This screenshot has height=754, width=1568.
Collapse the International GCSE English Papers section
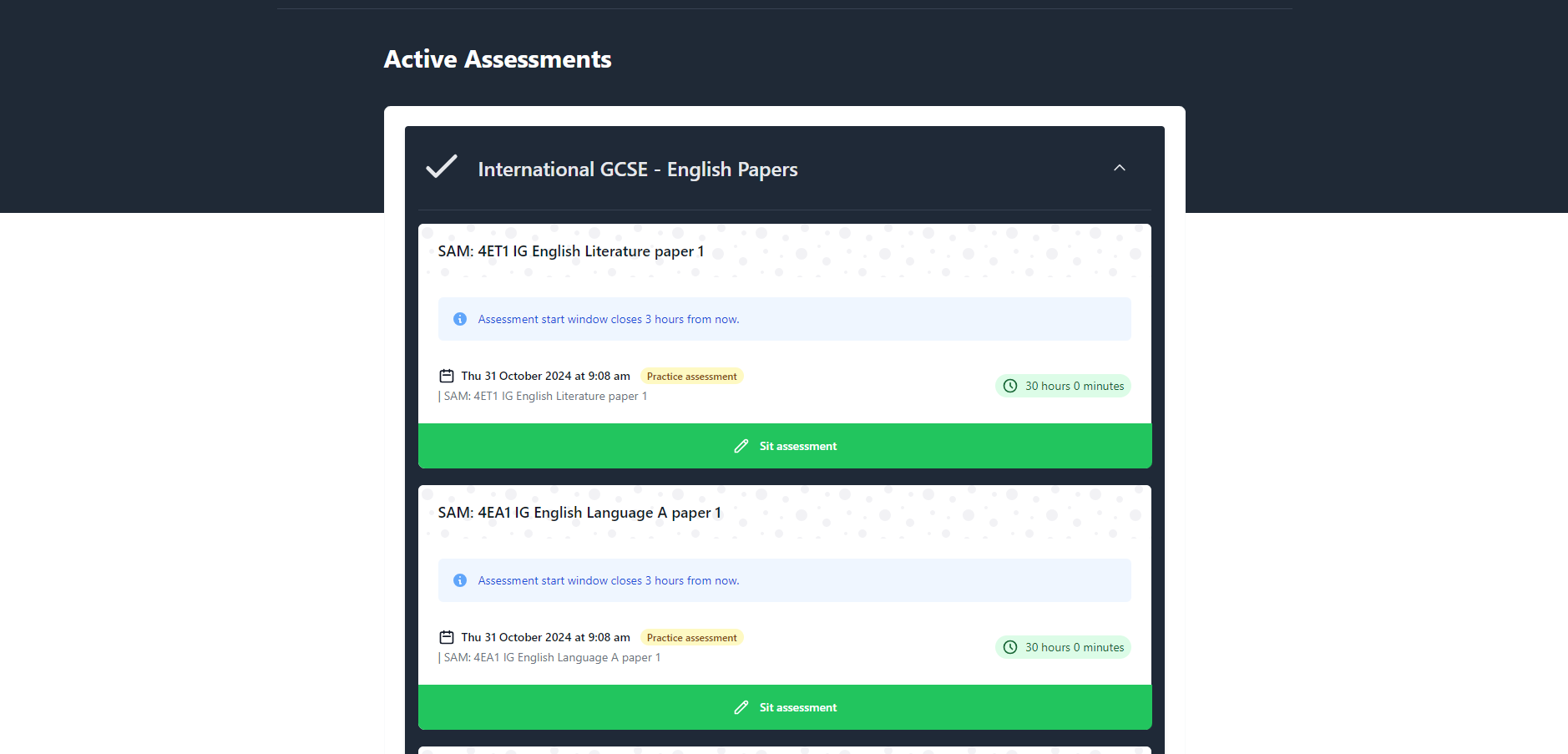pos(1119,168)
